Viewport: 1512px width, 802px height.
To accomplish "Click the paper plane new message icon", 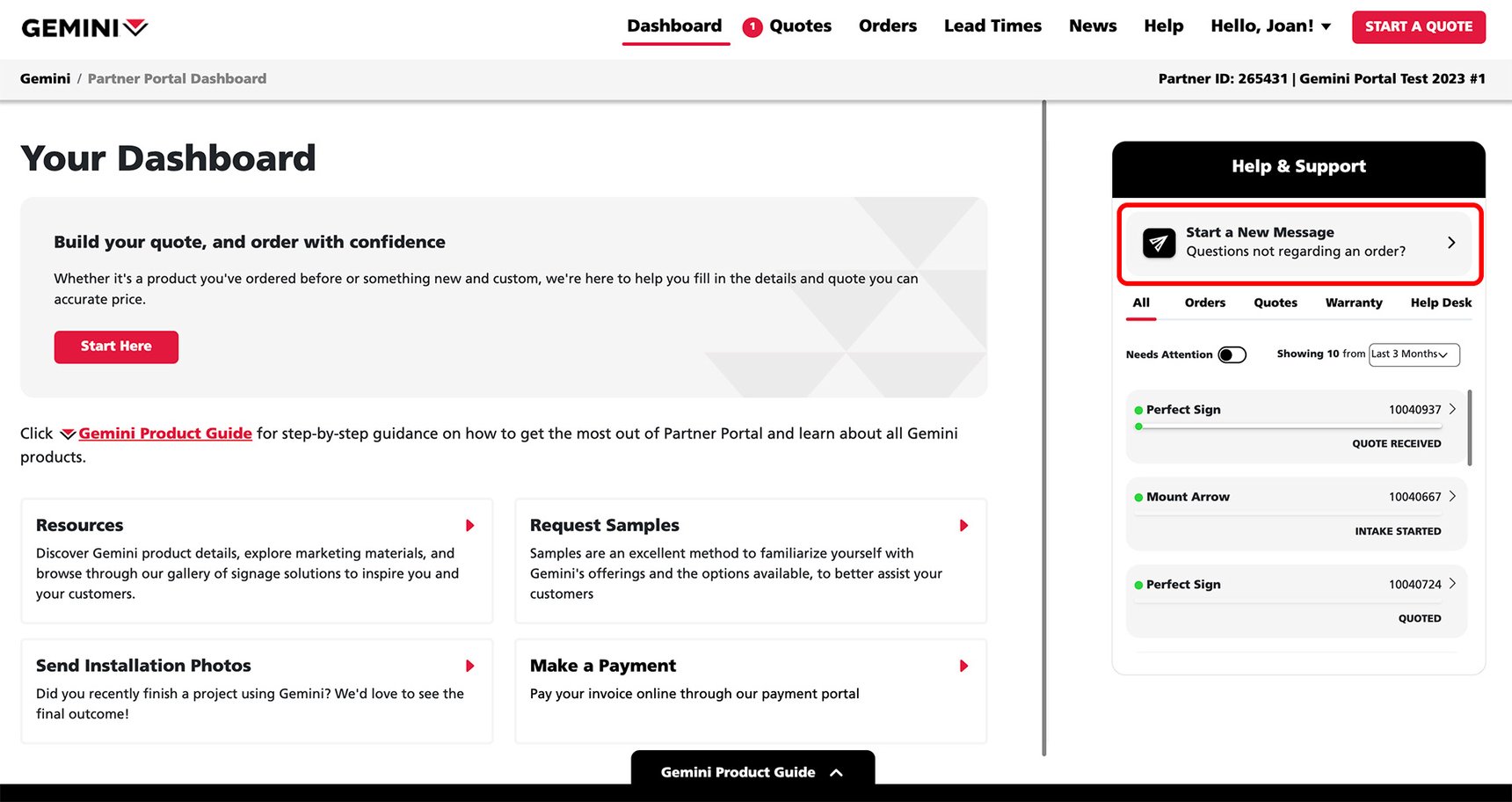I will 1159,243.
